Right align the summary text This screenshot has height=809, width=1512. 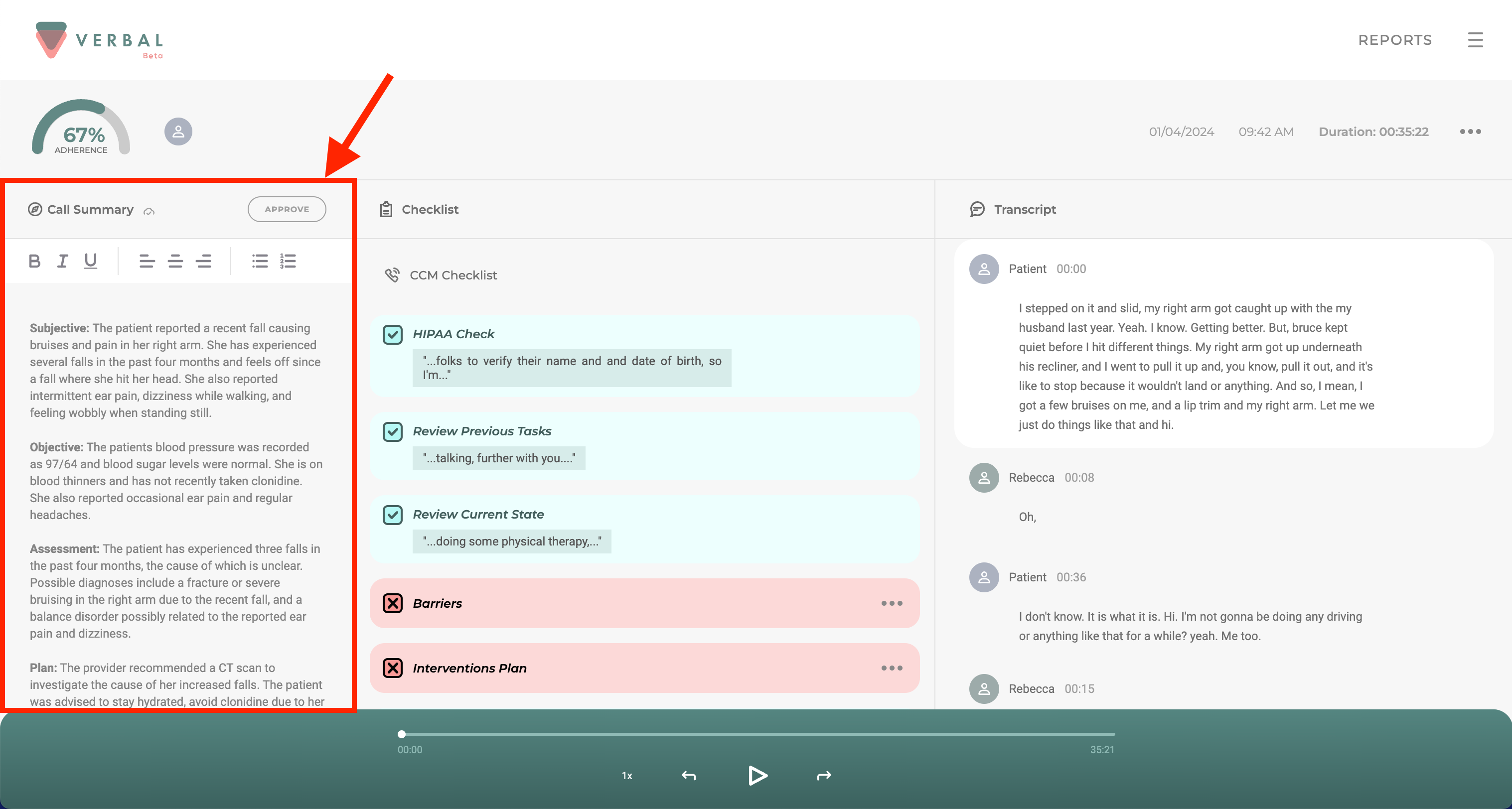coord(203,261)
